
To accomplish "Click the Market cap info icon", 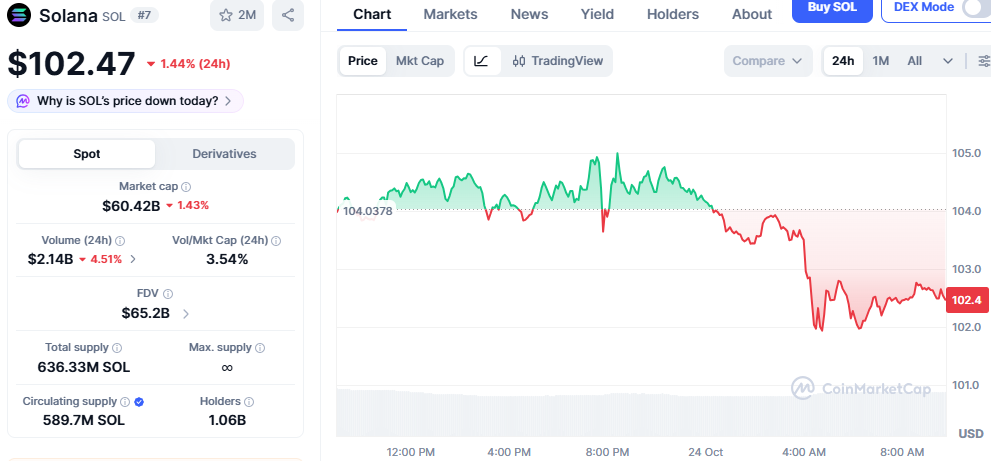I will click(186, 187).
